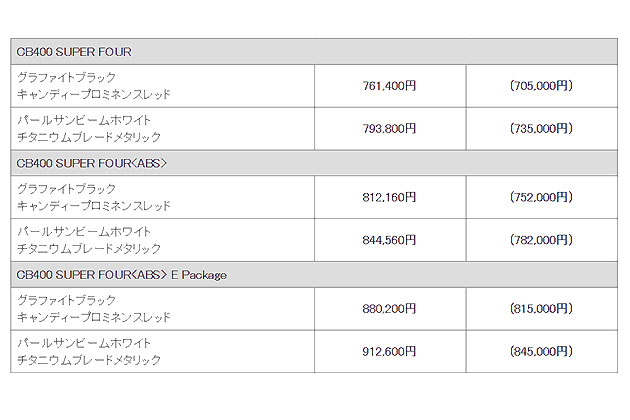Click the color names beside 761,400円

[x=94, y=86]
